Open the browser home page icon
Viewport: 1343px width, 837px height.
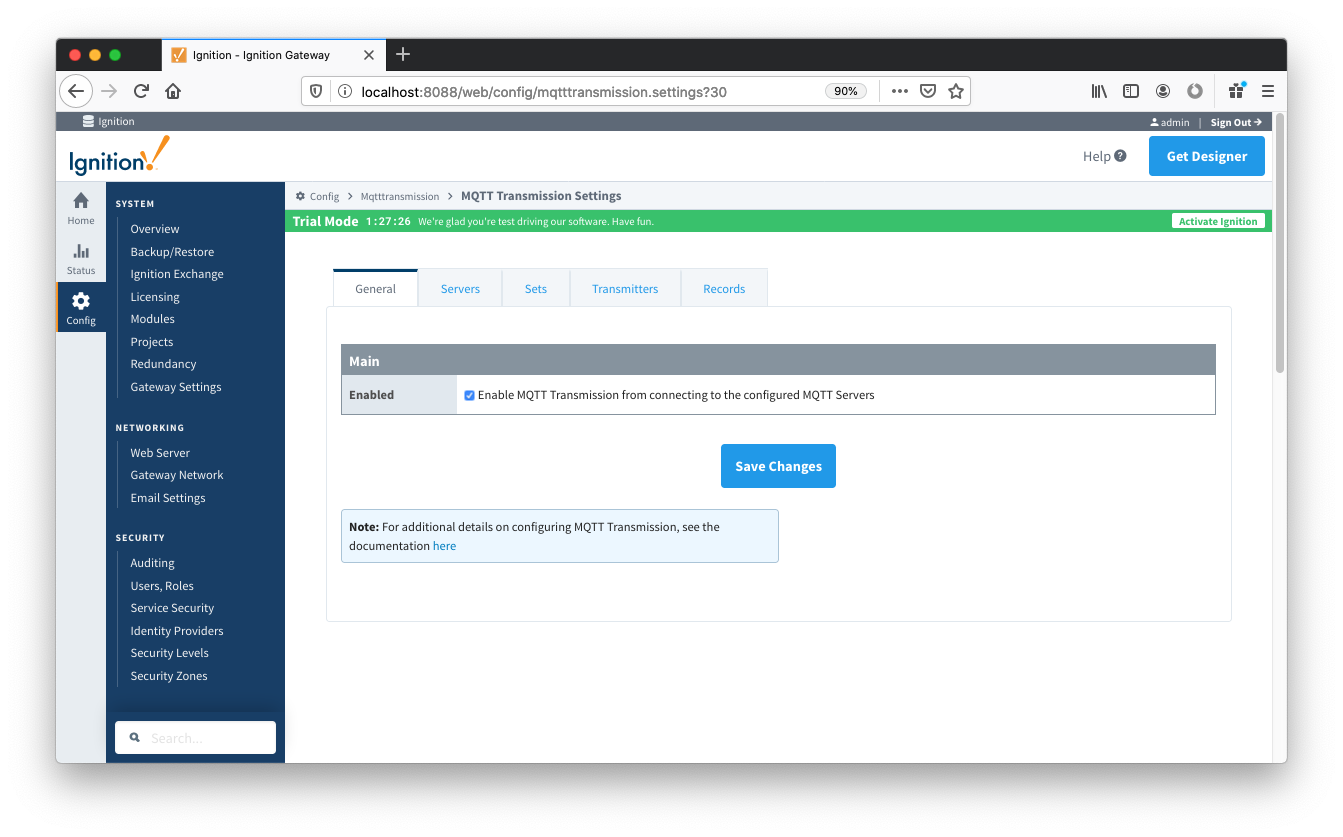pyautogui.click(x=173, y=91)
